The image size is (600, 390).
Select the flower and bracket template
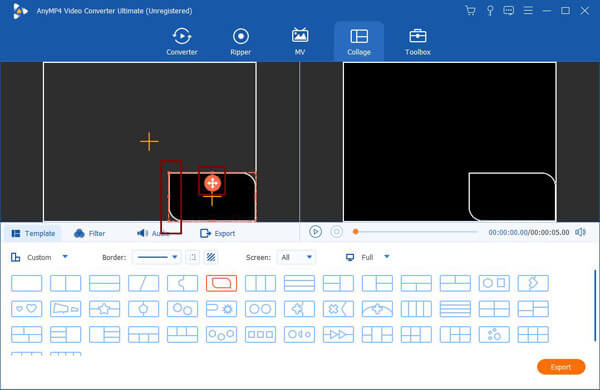(x=338, y=308)
